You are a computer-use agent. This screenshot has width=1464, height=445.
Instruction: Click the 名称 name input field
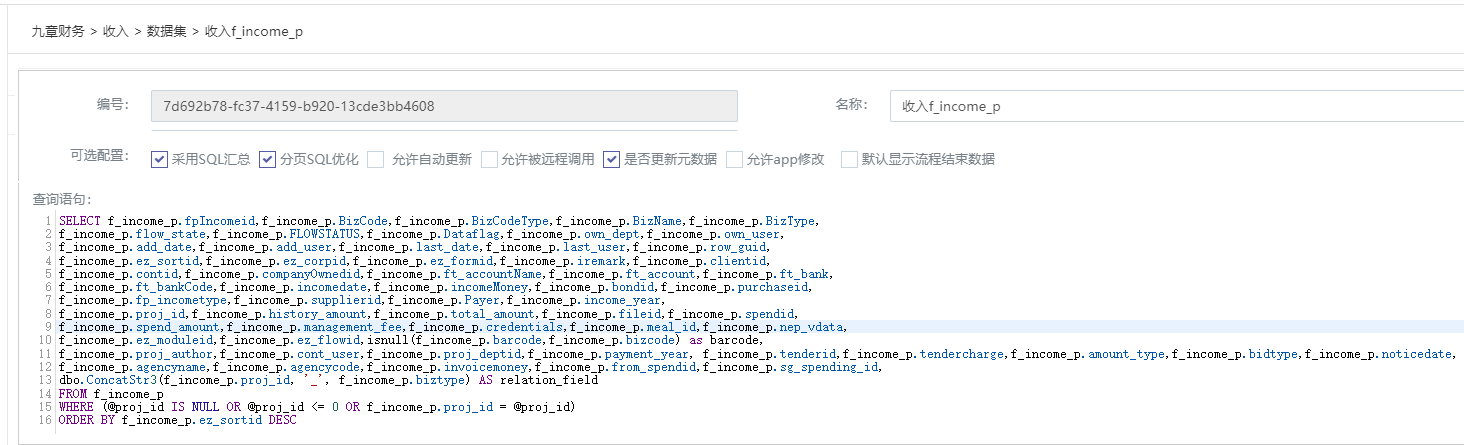[1177, 105]
